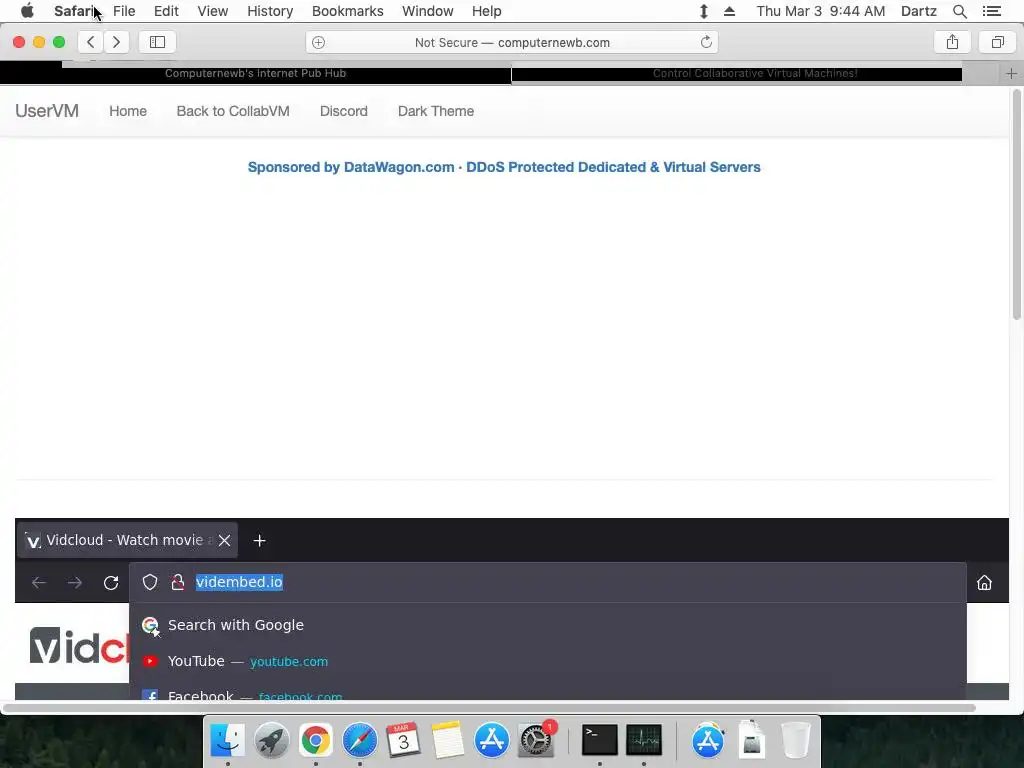This screenshot has width=1024, height=768.
Task: Open the Edit menu
Action: pyautogui.click(x=166, y=11)
